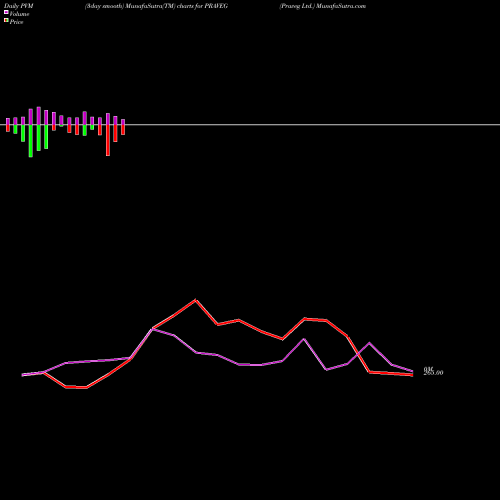Click the tallest red bar below the baseline
500x500 pixels.
tap(108, 140)
